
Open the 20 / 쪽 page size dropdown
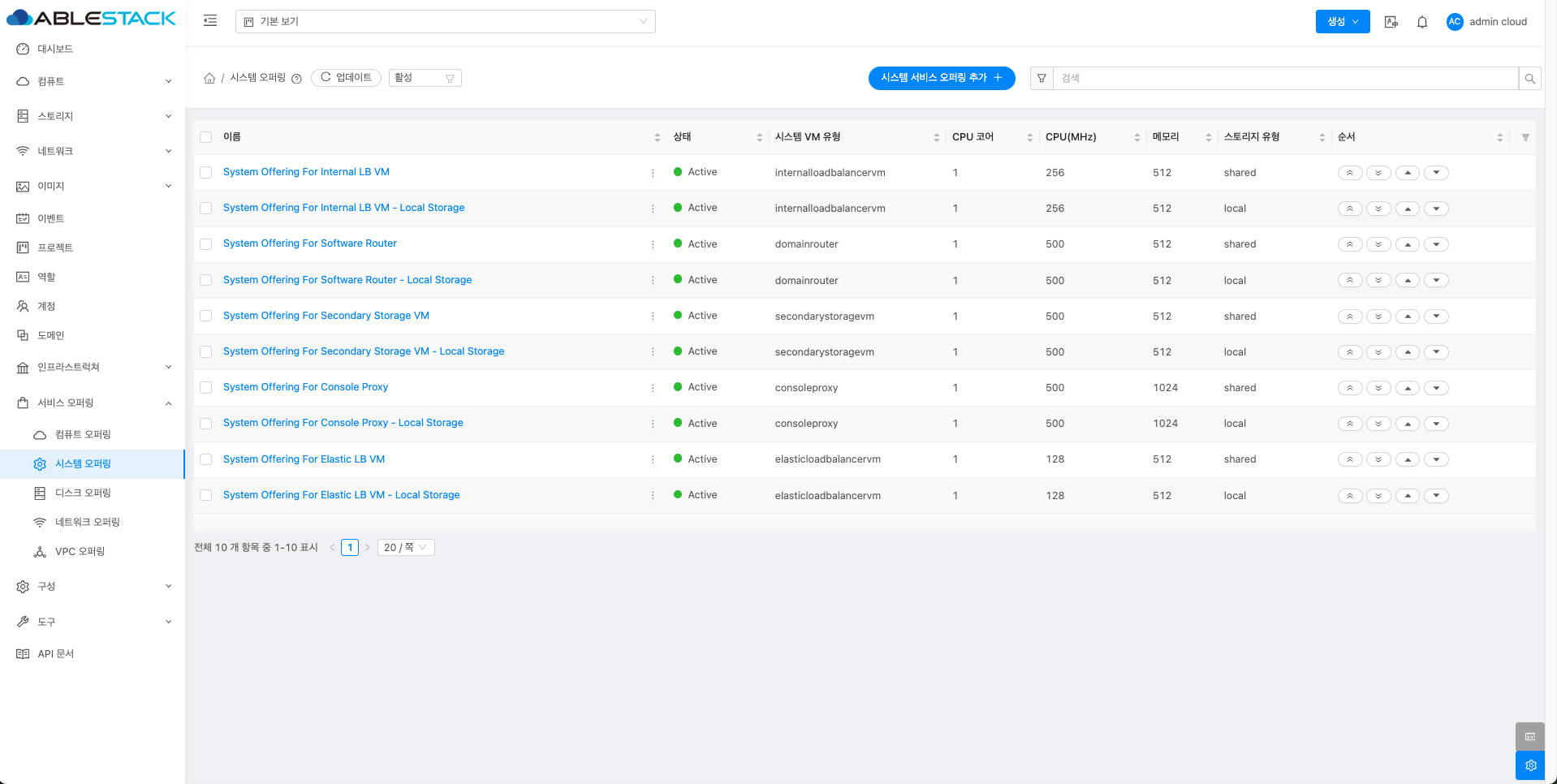[x=405, y=548]
